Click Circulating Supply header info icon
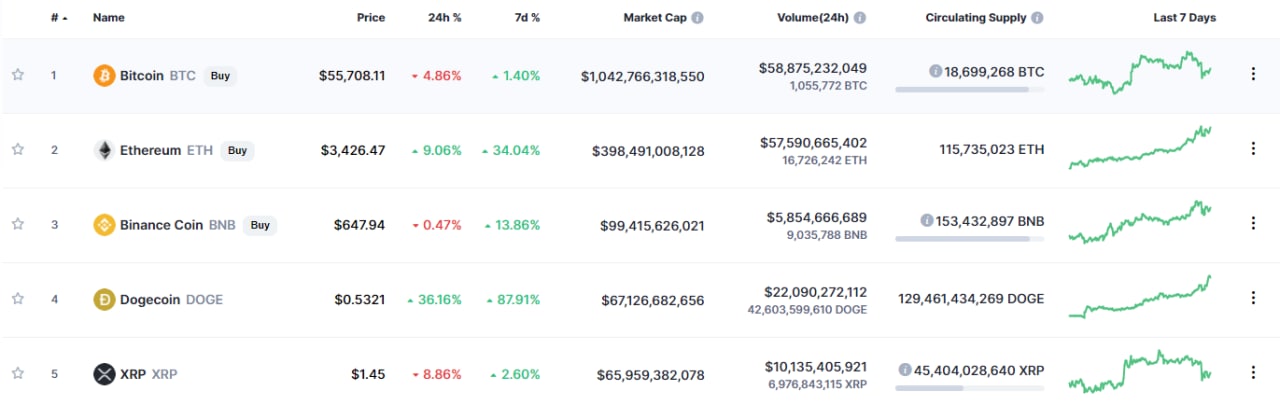Screen dimensions: 1280x405 click(1037, 18)
